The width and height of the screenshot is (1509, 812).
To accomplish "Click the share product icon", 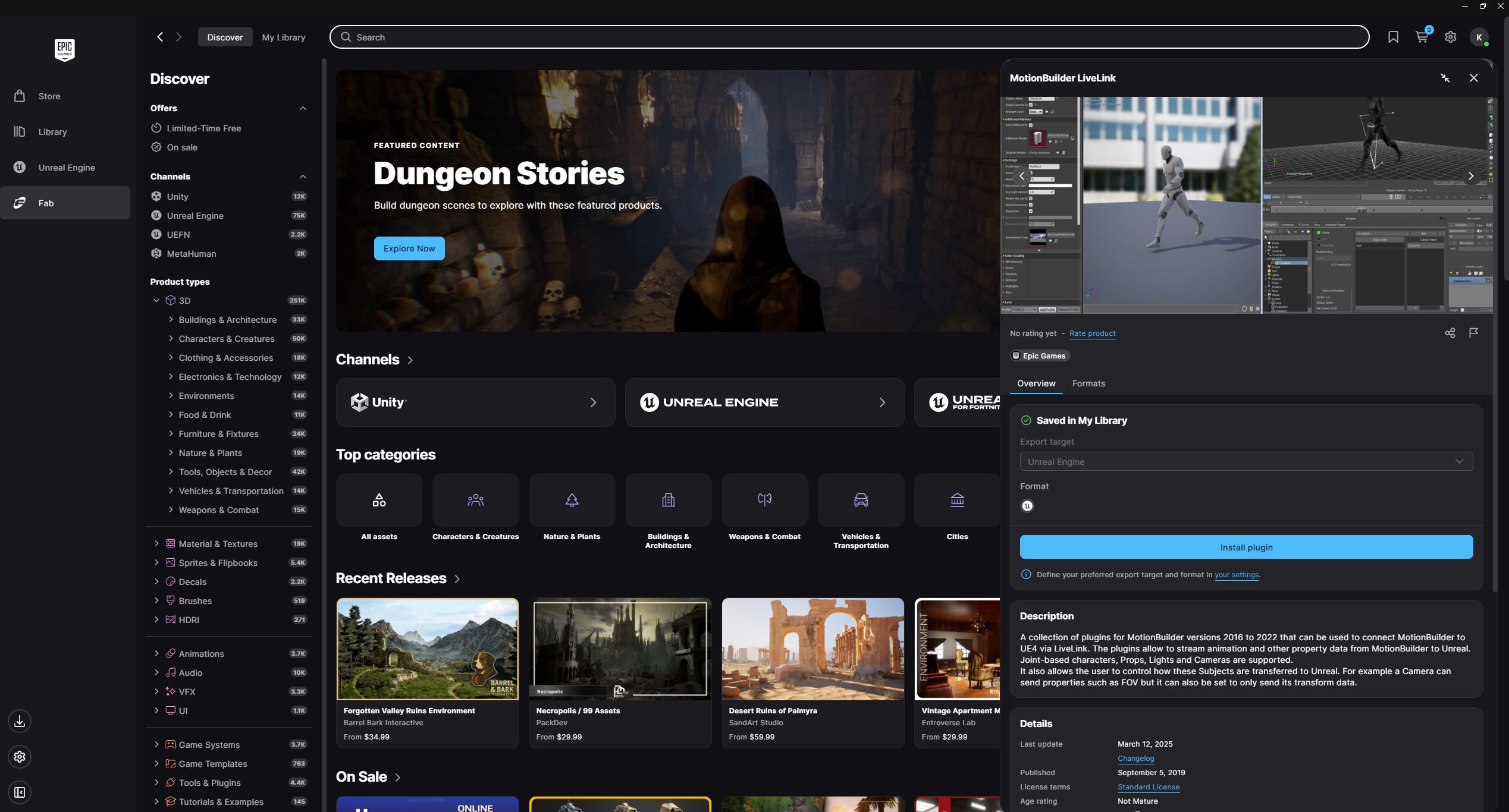I will (x=1450, y=333).
